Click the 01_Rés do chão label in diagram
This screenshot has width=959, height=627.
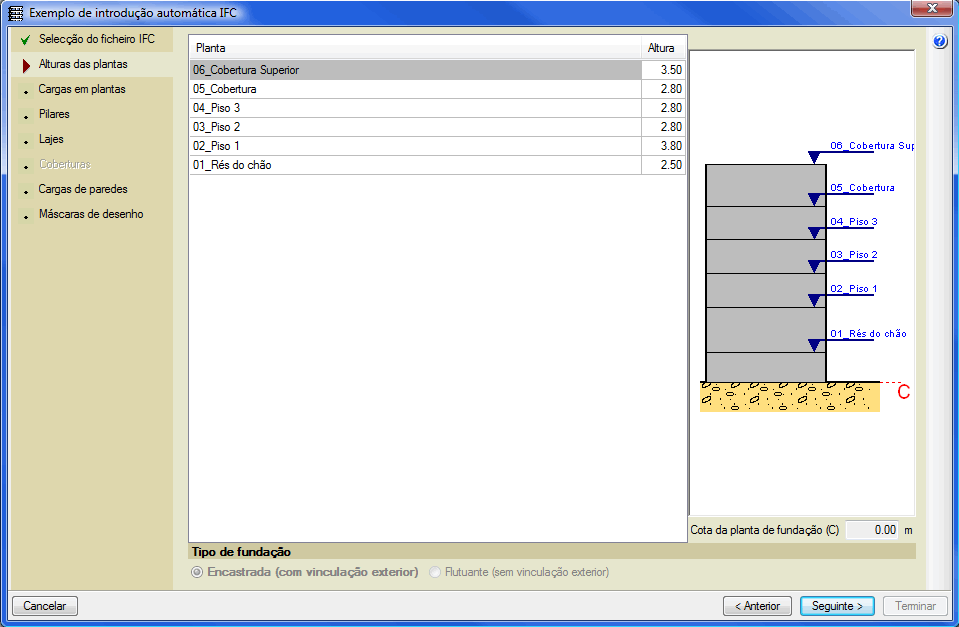pos(868,333)
